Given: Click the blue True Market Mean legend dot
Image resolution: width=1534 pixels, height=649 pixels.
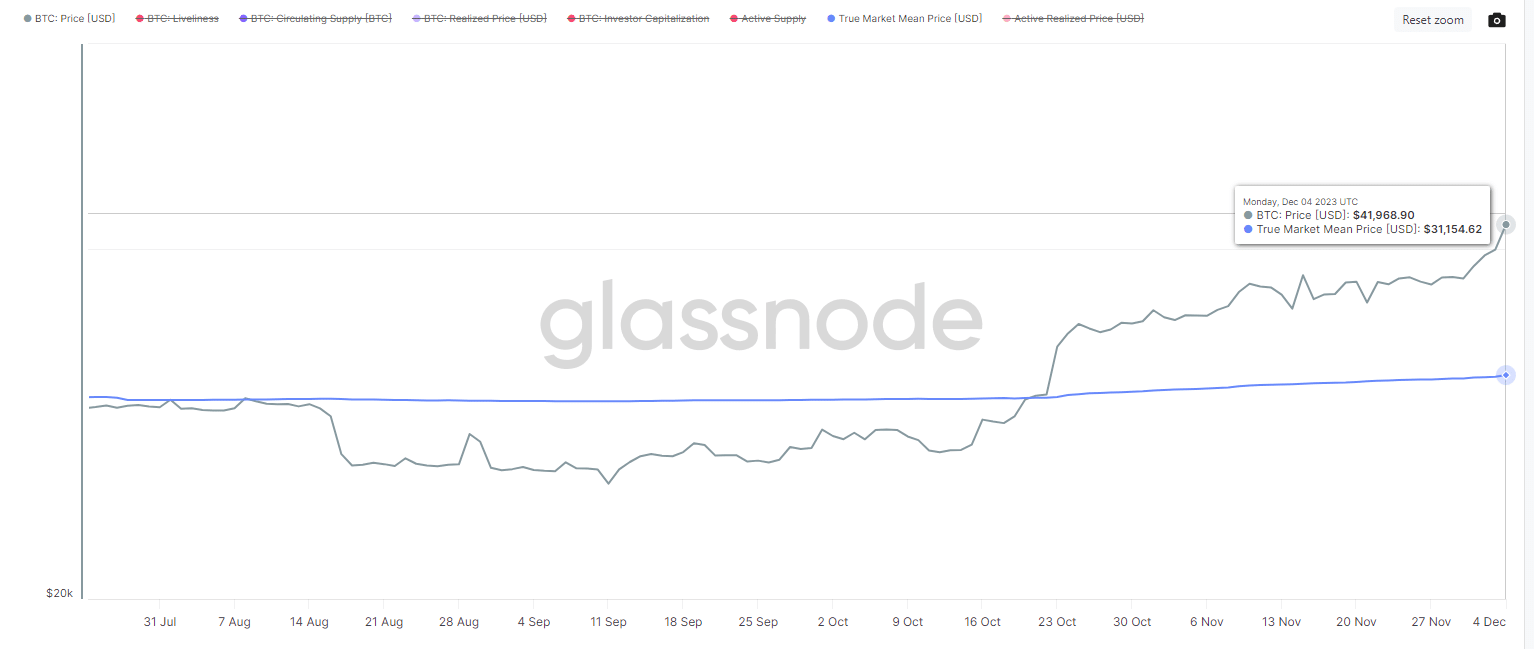Looking at the screenshot, I should (x=832, y=19).
